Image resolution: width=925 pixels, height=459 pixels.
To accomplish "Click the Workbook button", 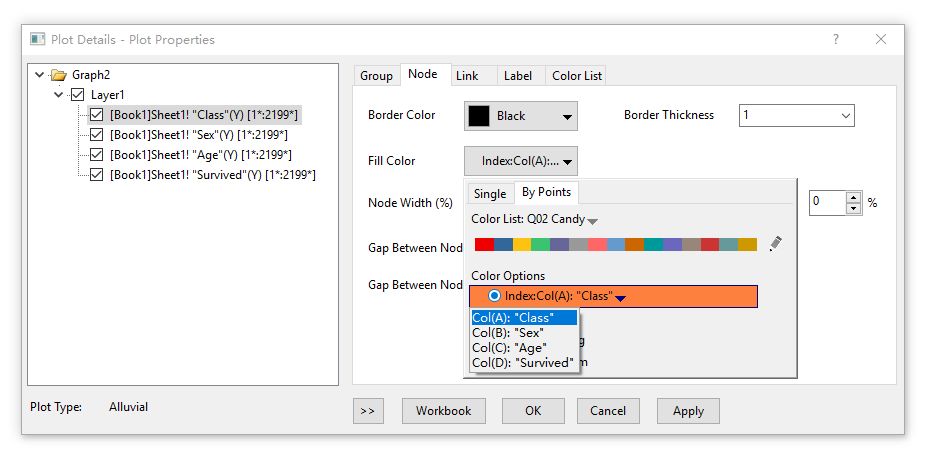I will [x=444, y=411].
